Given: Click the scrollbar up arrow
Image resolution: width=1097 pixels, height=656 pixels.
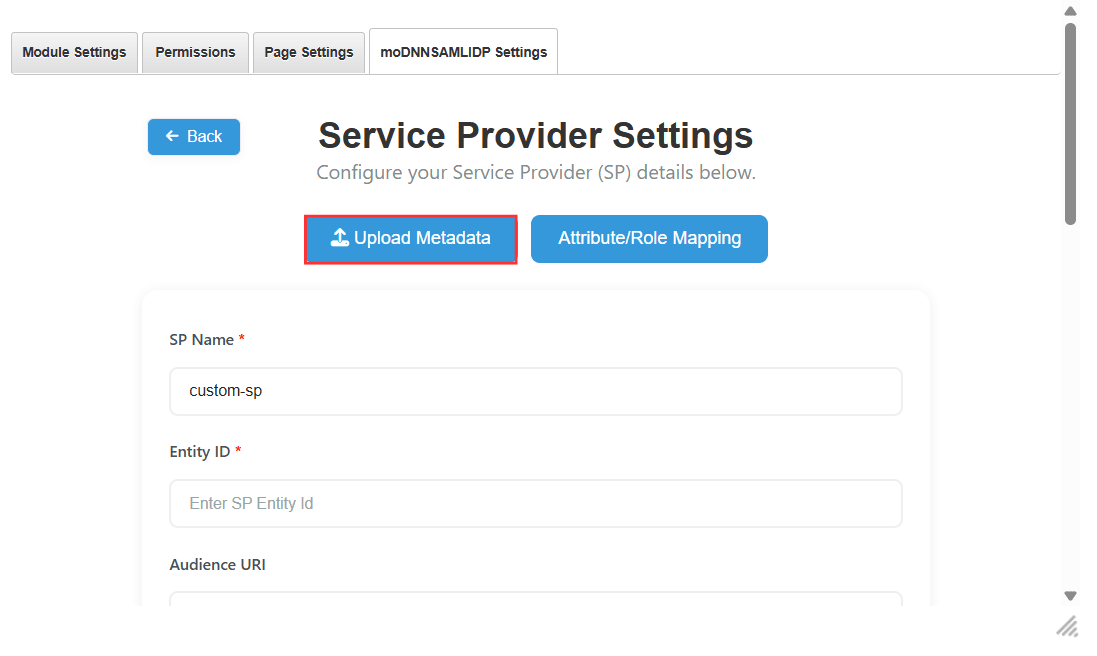Looking at the screenshot, I should tap(1069, 10).
